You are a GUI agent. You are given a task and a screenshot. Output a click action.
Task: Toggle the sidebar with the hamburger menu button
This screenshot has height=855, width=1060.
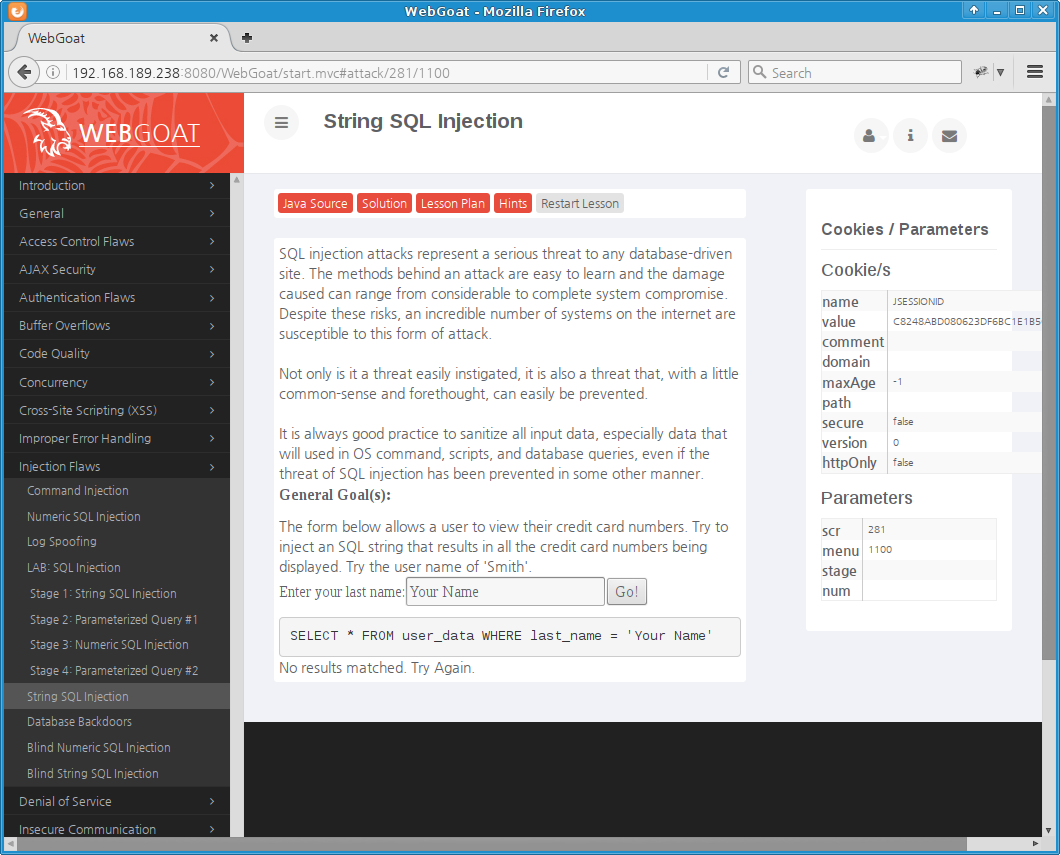pos(281,122)
